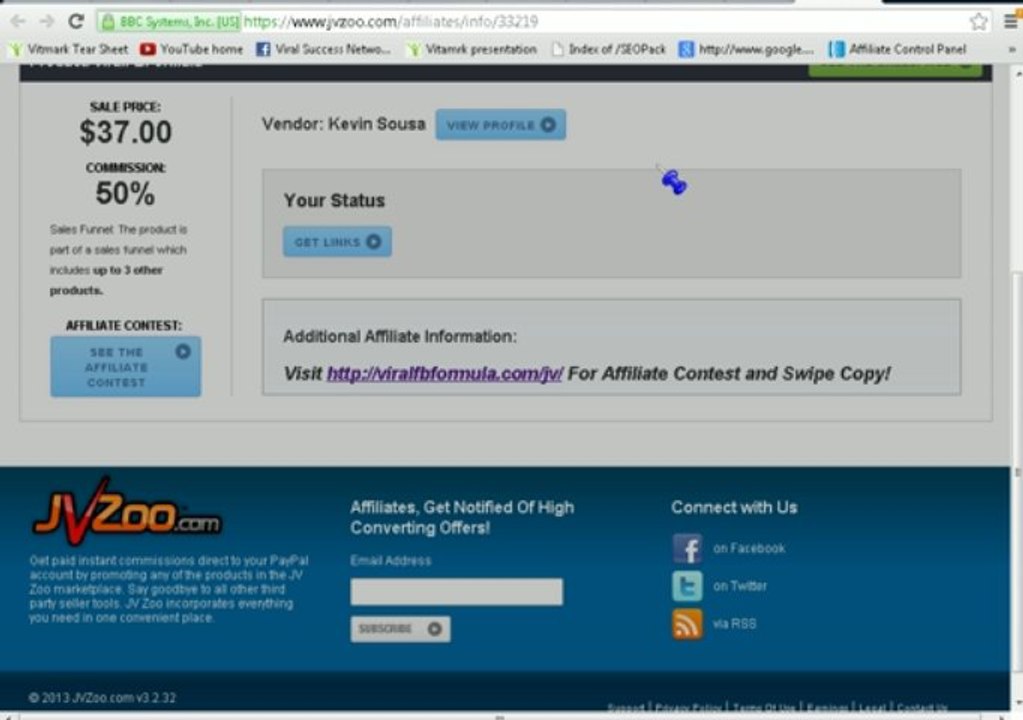Screen dimensions: 1023x720
Task: Click the Twitter icon in footer
Action: (687, 586)
